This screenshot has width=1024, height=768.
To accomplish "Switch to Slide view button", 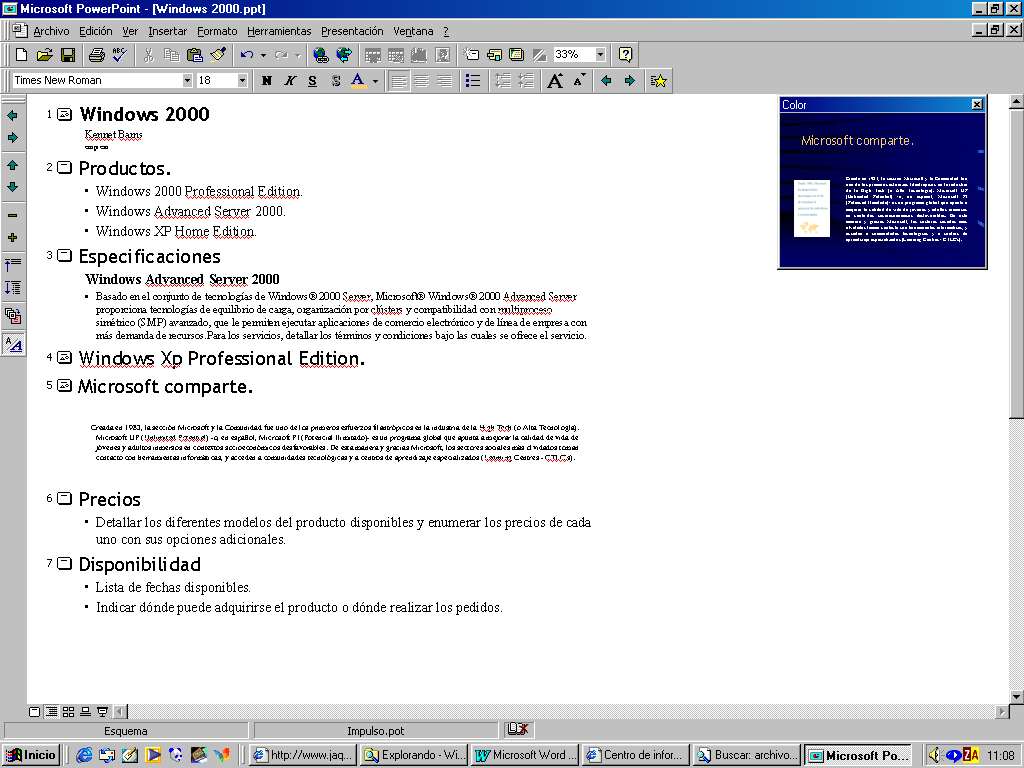I will (x=35, y=712).
